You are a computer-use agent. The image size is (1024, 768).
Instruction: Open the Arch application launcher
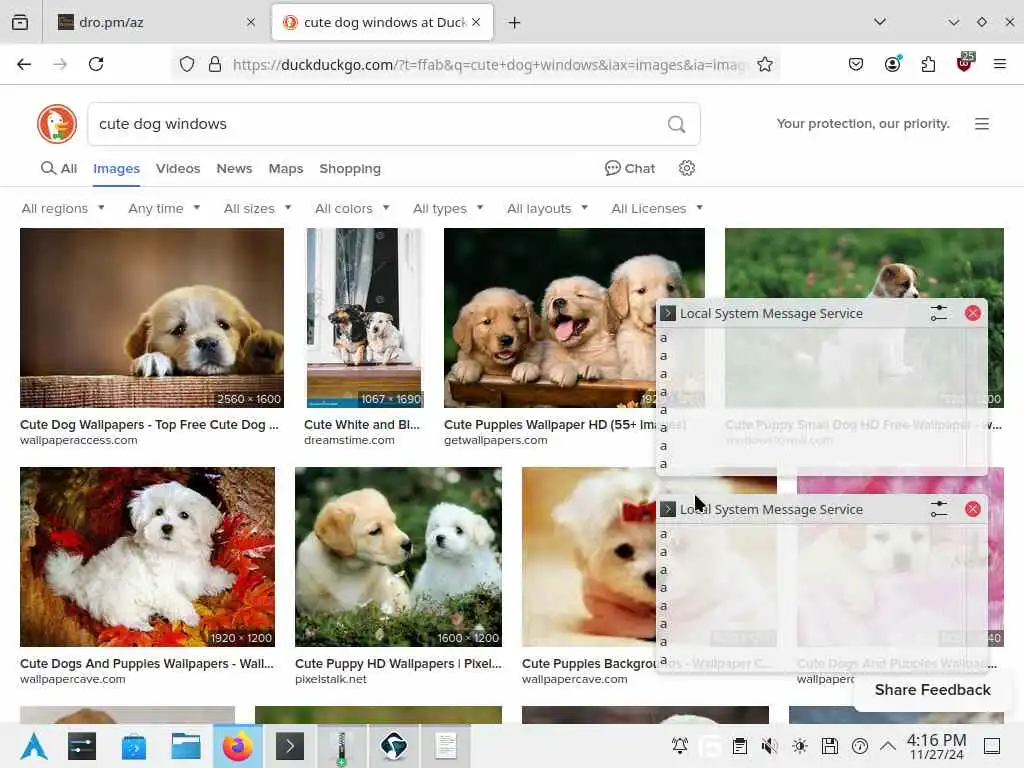34,746
